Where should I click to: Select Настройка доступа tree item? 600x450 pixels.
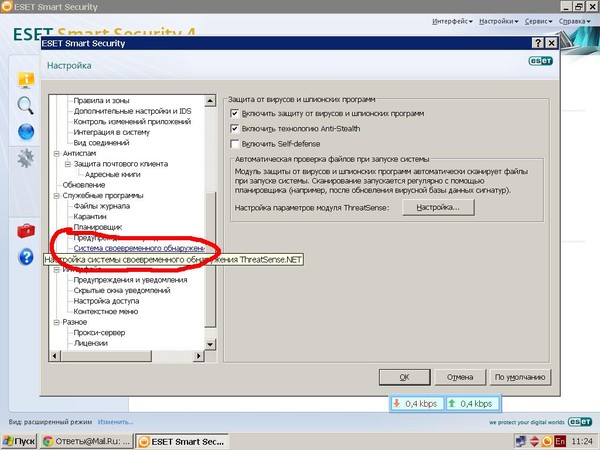[x=106, y=301]
